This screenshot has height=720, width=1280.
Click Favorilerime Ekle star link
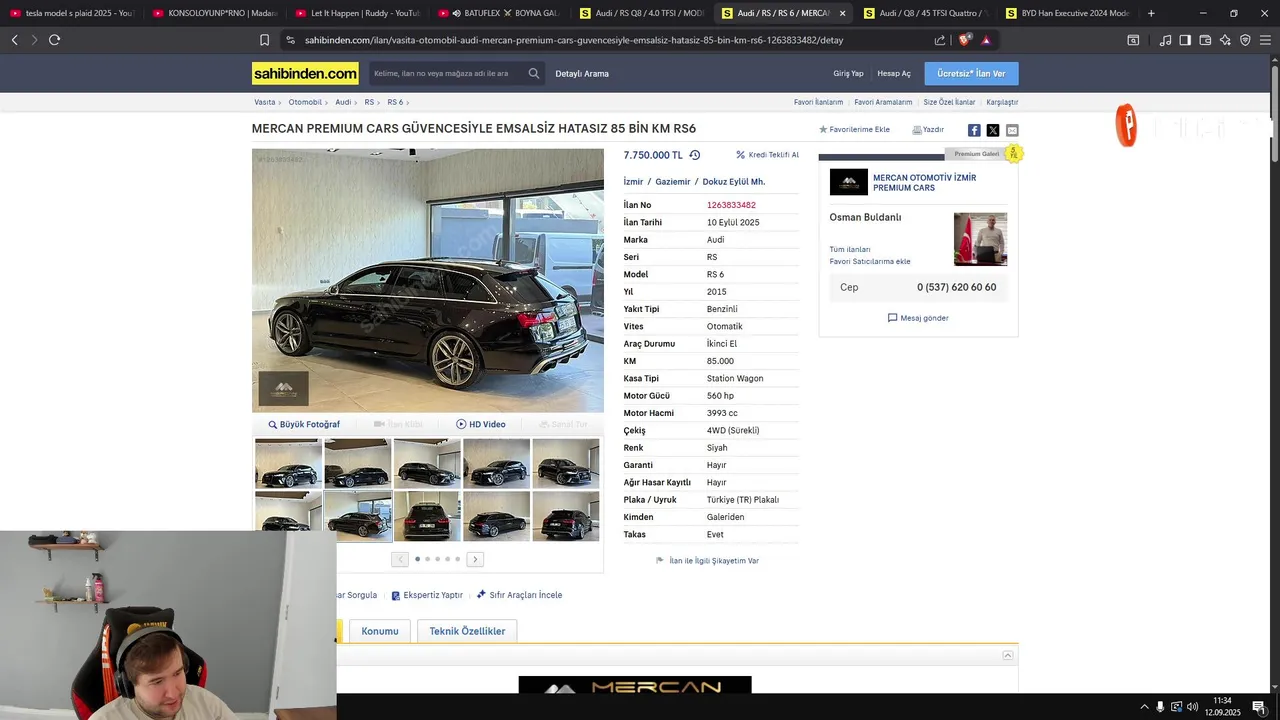855,130
